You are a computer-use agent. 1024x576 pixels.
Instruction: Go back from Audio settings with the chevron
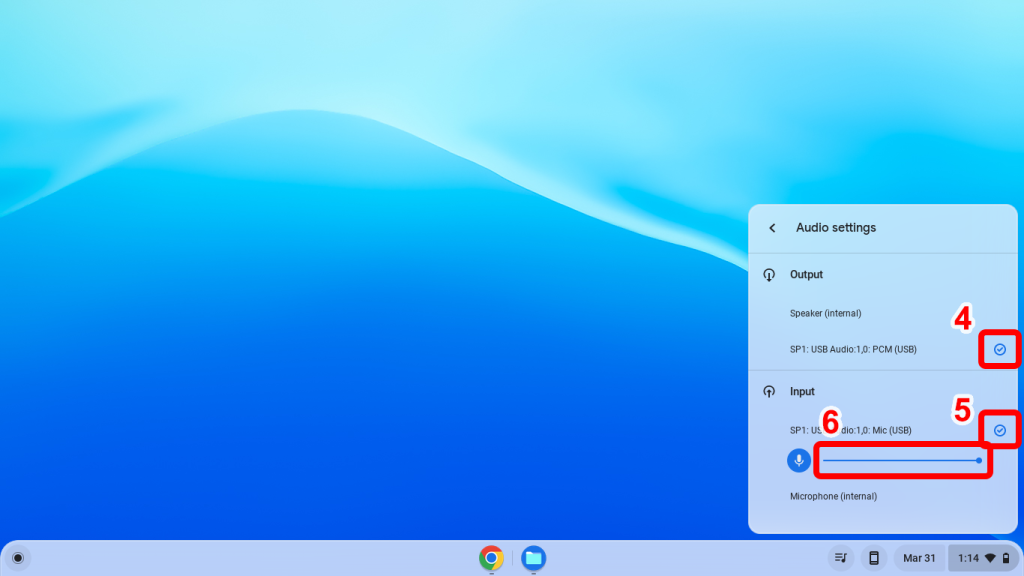click(771, 228)
